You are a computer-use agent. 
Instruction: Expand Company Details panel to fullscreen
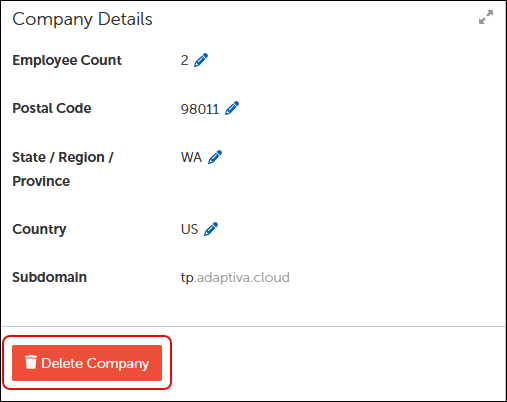[x=486, y=17]
